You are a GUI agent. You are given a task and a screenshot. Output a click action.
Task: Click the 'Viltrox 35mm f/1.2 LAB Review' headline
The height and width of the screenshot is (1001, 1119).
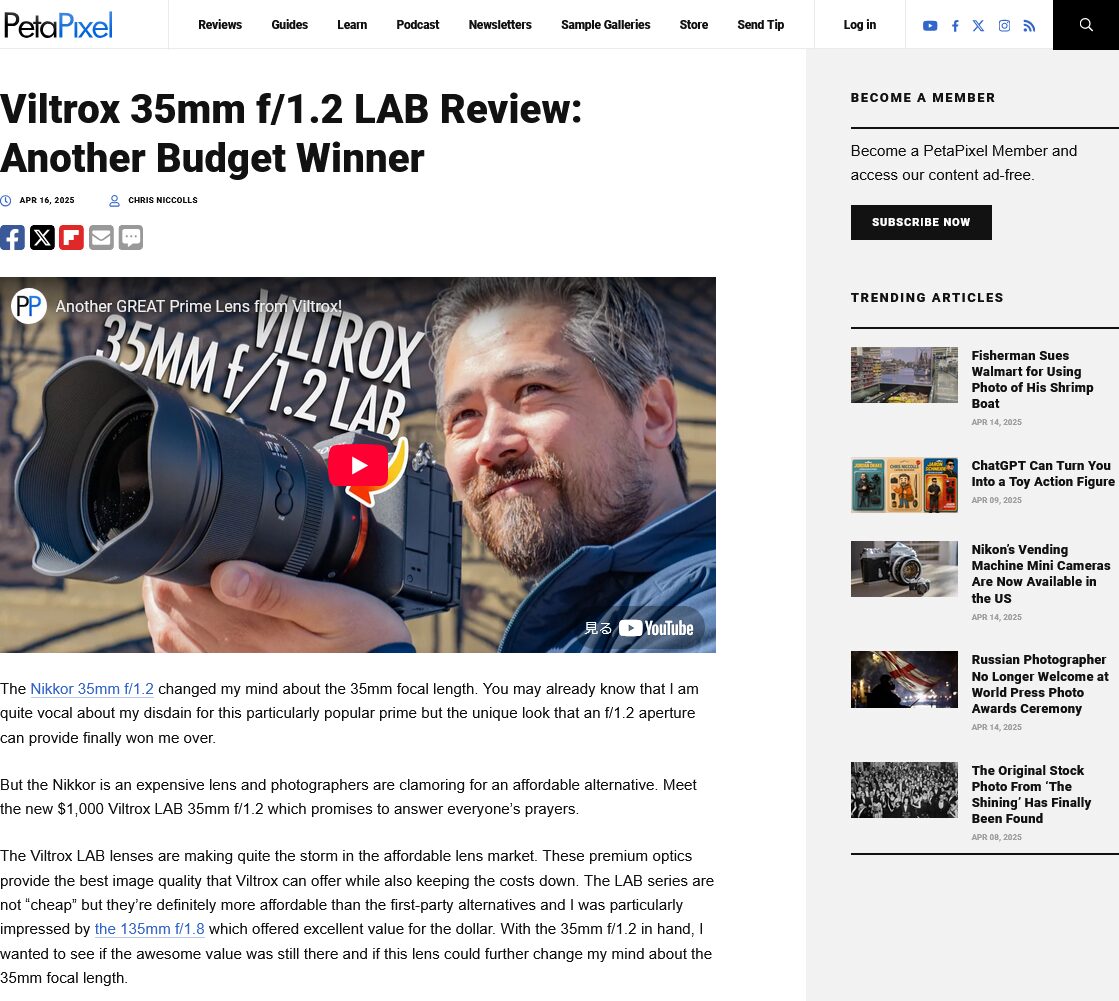(291, 133)
